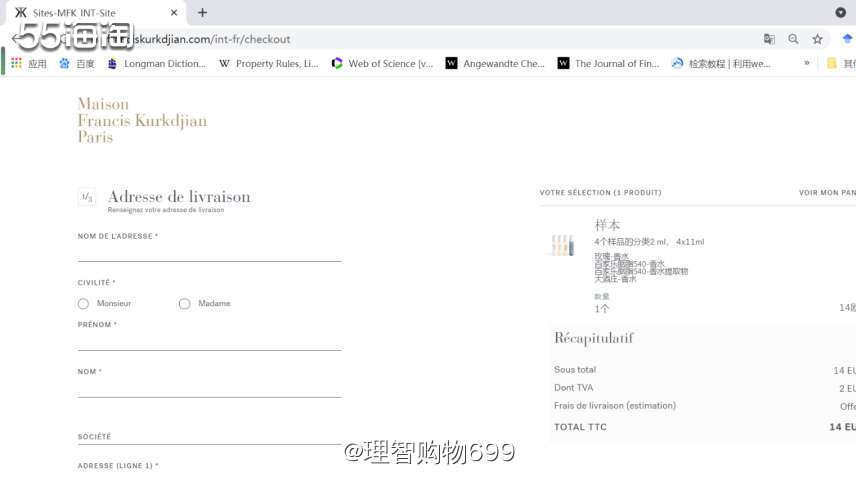Click the browser profile dropdown icon
Image resolution: width=856 pixels, height=490 pixels.
point(841,13)
